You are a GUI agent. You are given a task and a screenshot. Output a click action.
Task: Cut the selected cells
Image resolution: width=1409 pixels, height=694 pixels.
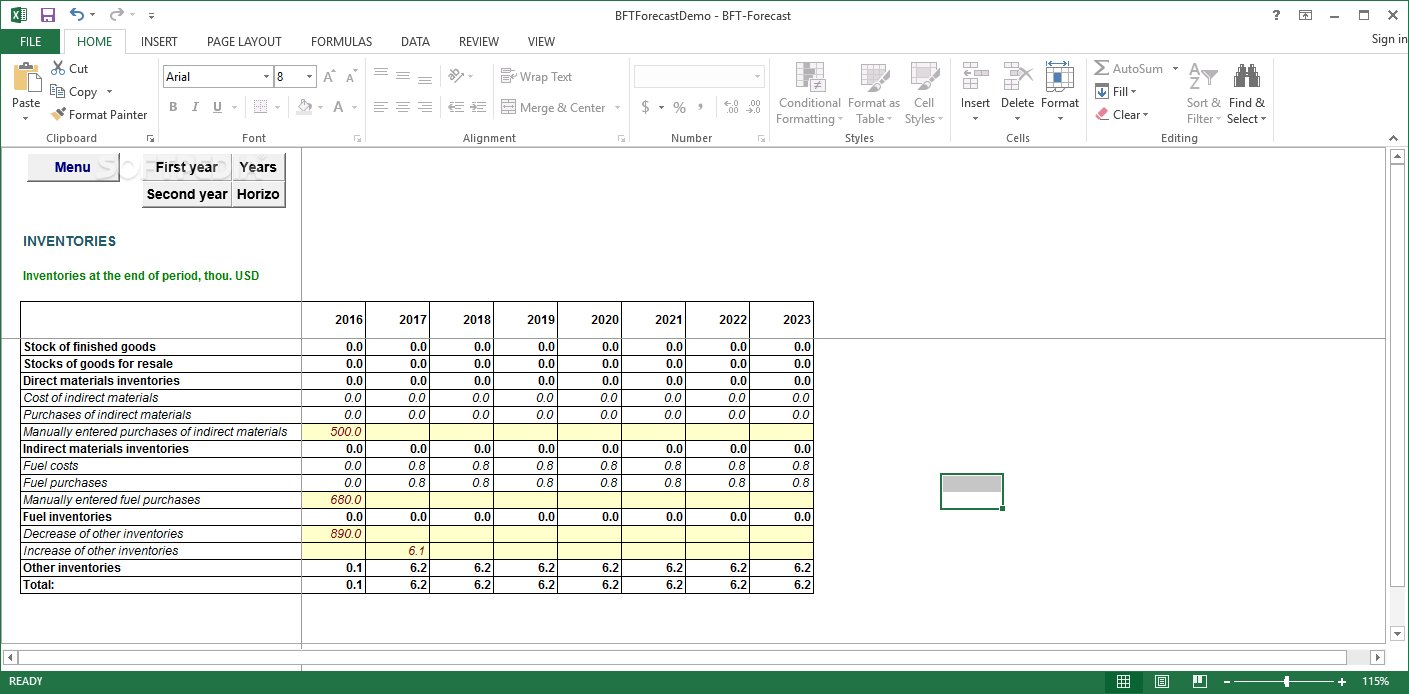click(x=69, y=68)
